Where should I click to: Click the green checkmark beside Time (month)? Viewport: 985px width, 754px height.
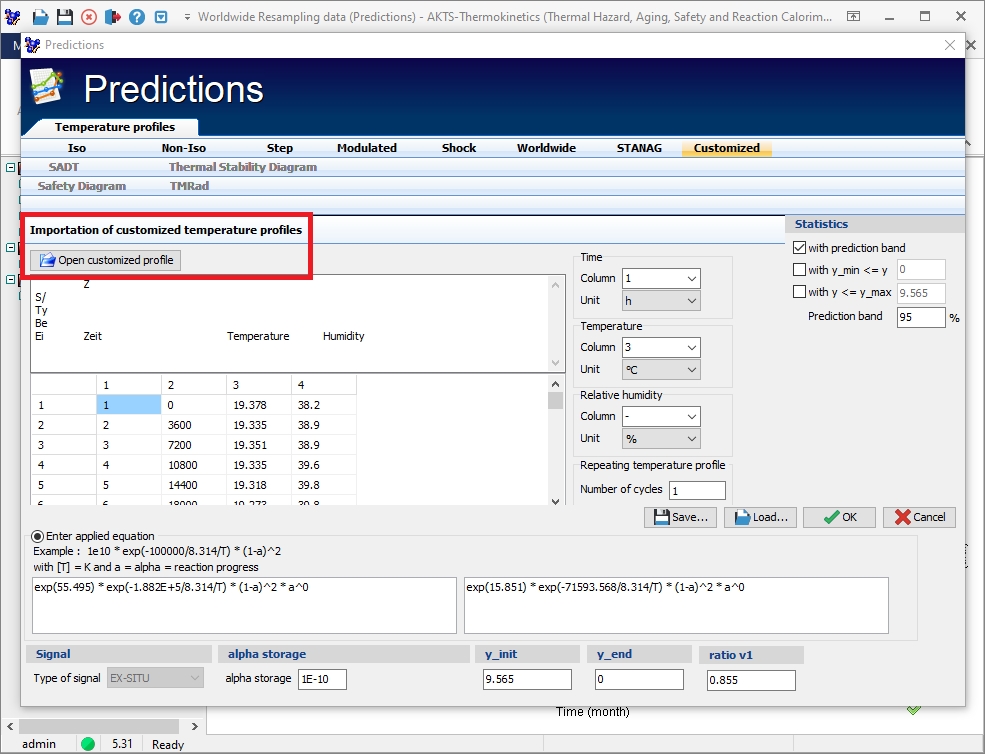(x=913, y=709)
